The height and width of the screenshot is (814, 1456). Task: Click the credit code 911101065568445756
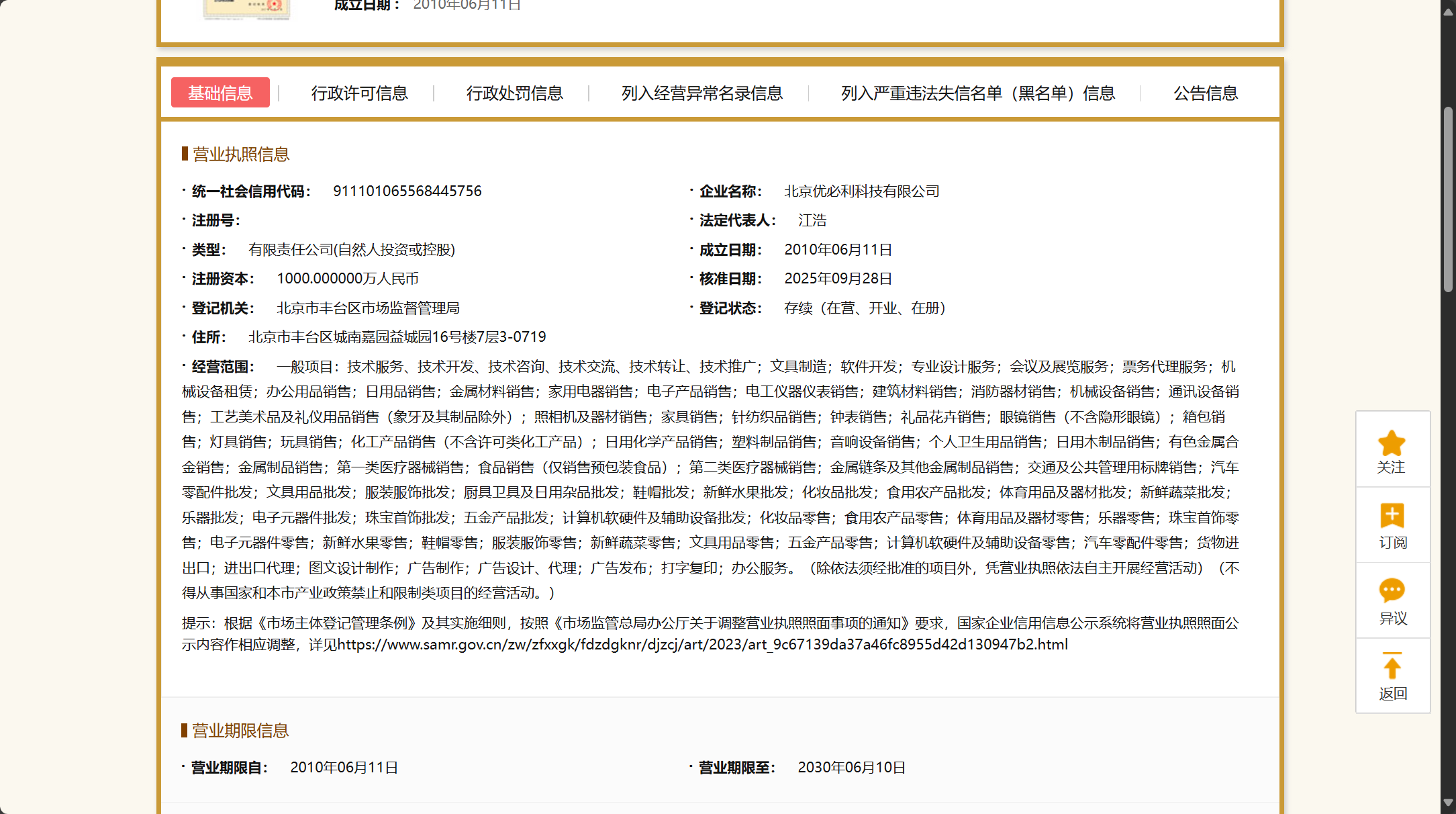pyautogui.click(x=407, y=191)
